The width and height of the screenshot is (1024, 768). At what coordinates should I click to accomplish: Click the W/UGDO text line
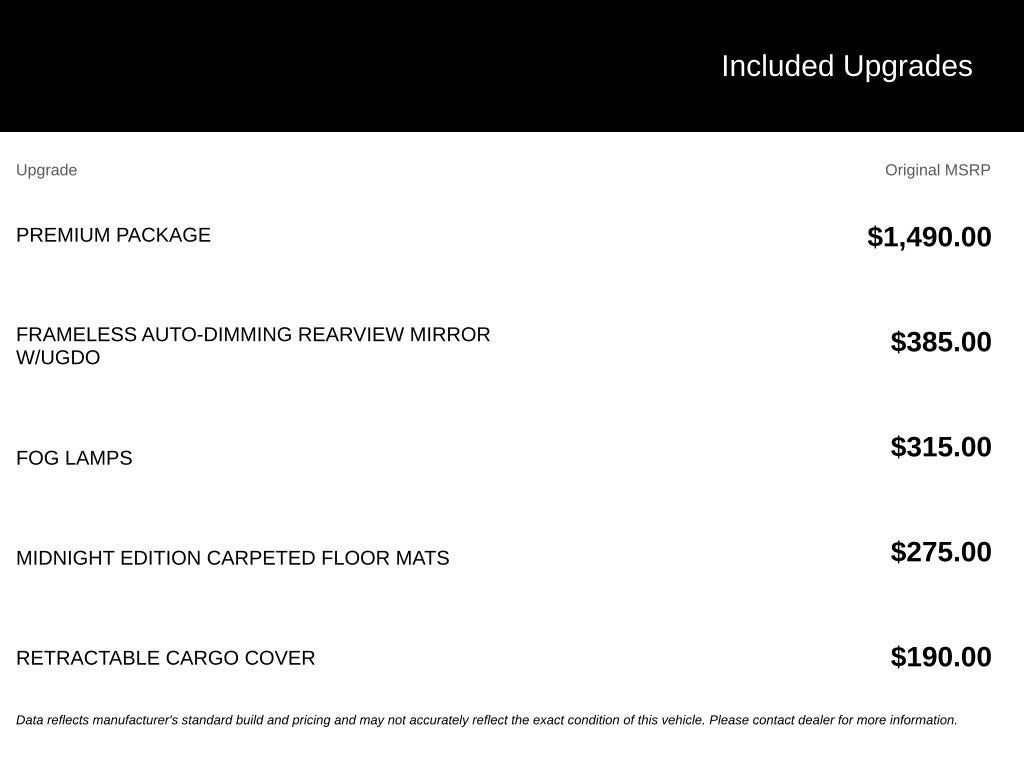click(58, 358)
